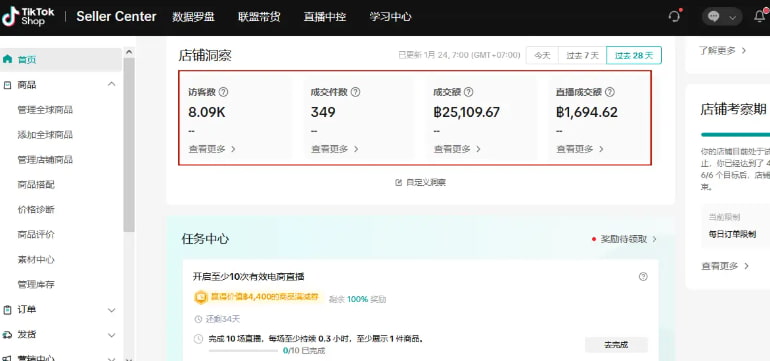Open 管理店铺商品 in the sidebar
Screen dimensions: 770x361
[x=45, y=160]
